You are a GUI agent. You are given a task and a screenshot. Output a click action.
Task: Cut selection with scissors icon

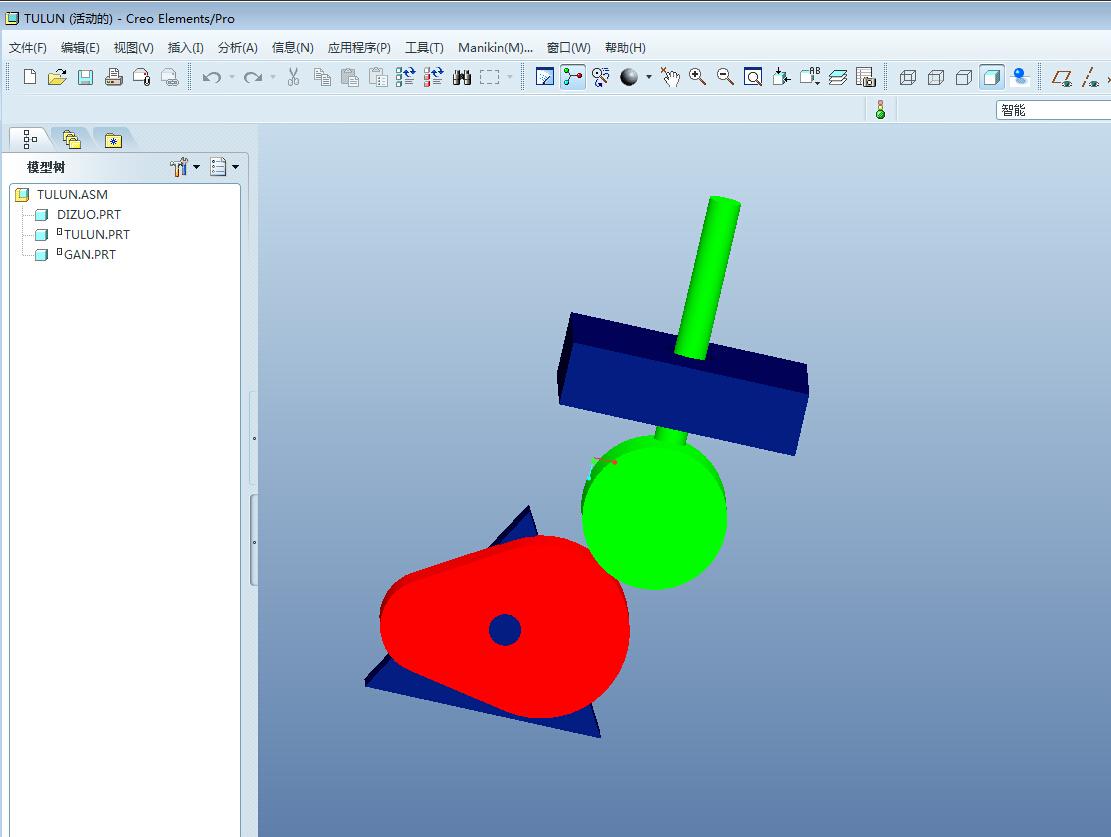tap(293, 77)
